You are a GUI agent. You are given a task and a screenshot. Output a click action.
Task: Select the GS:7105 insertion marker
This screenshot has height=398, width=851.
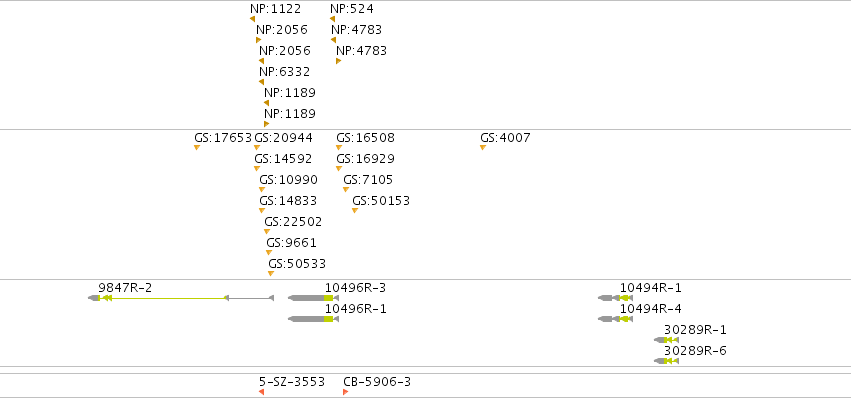point(346,189)
